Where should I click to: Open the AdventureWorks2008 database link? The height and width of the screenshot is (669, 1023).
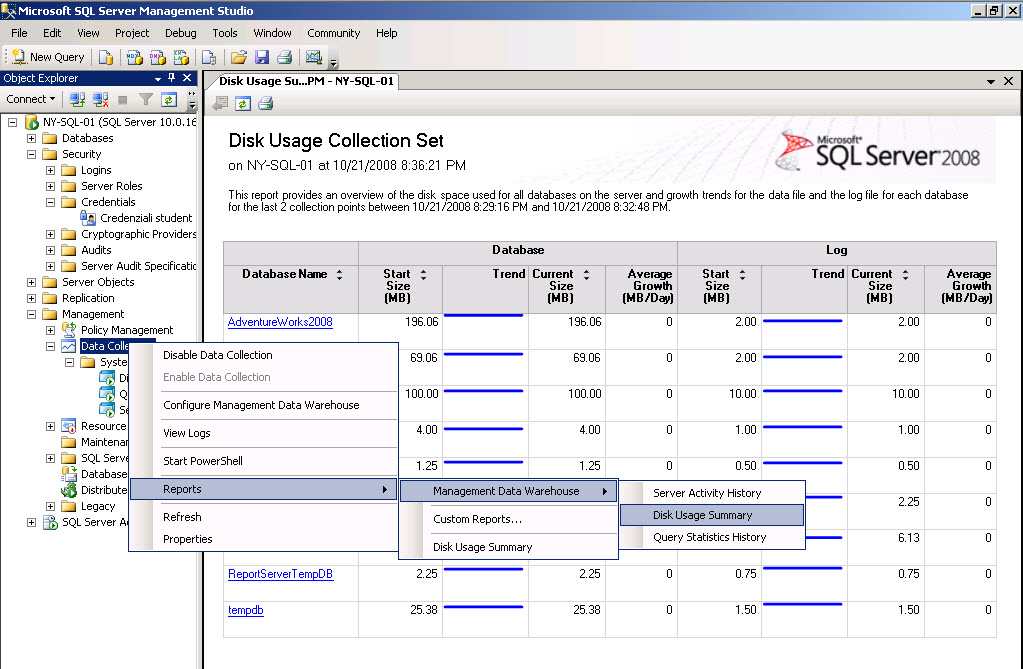tap(281, 322)
